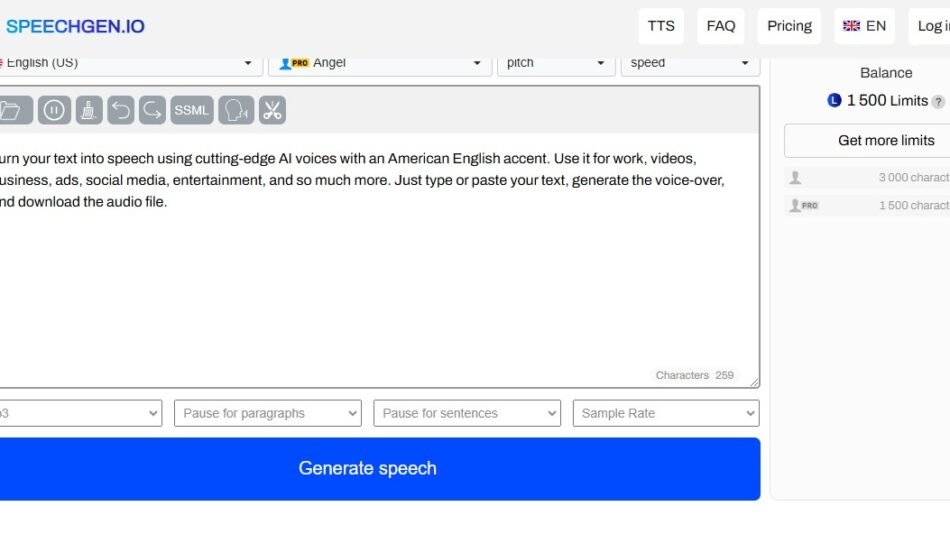
Task: Open the Sample Rate dropdown
Action: (x=666, y=413)
